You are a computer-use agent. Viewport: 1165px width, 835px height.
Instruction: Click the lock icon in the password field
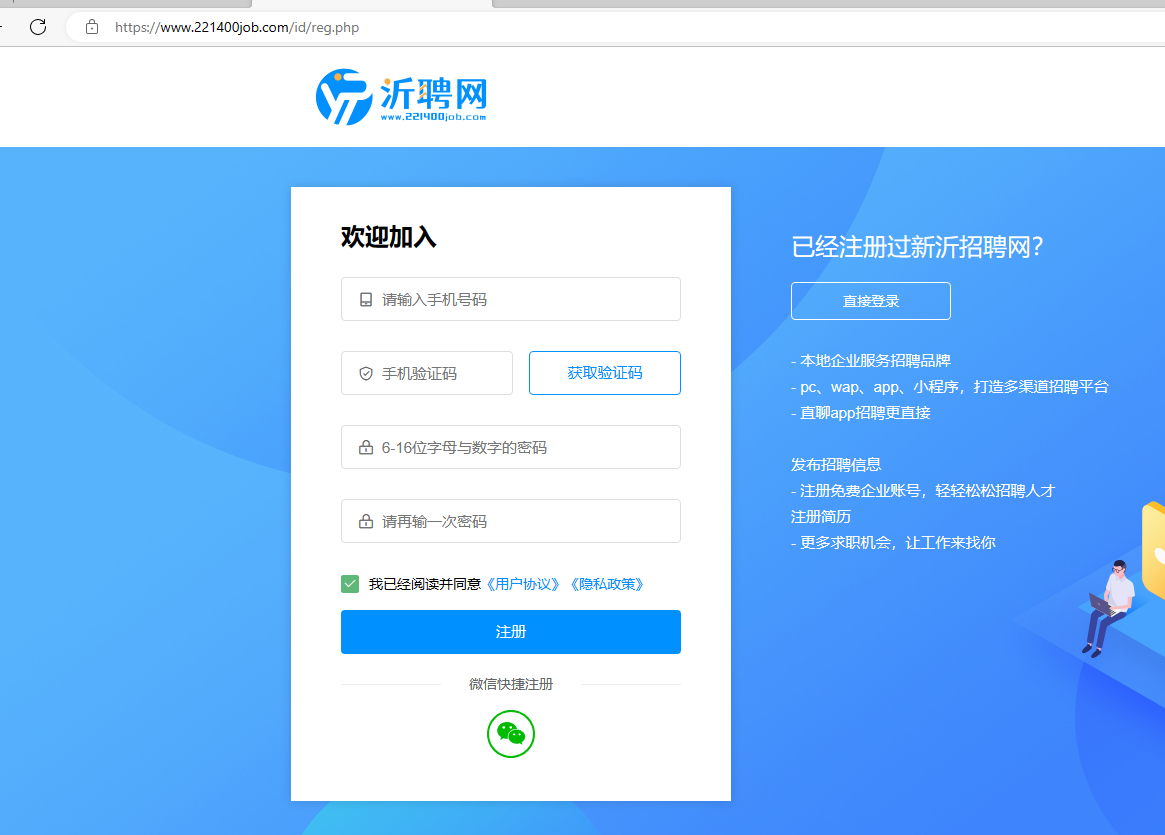click(366, 447)
